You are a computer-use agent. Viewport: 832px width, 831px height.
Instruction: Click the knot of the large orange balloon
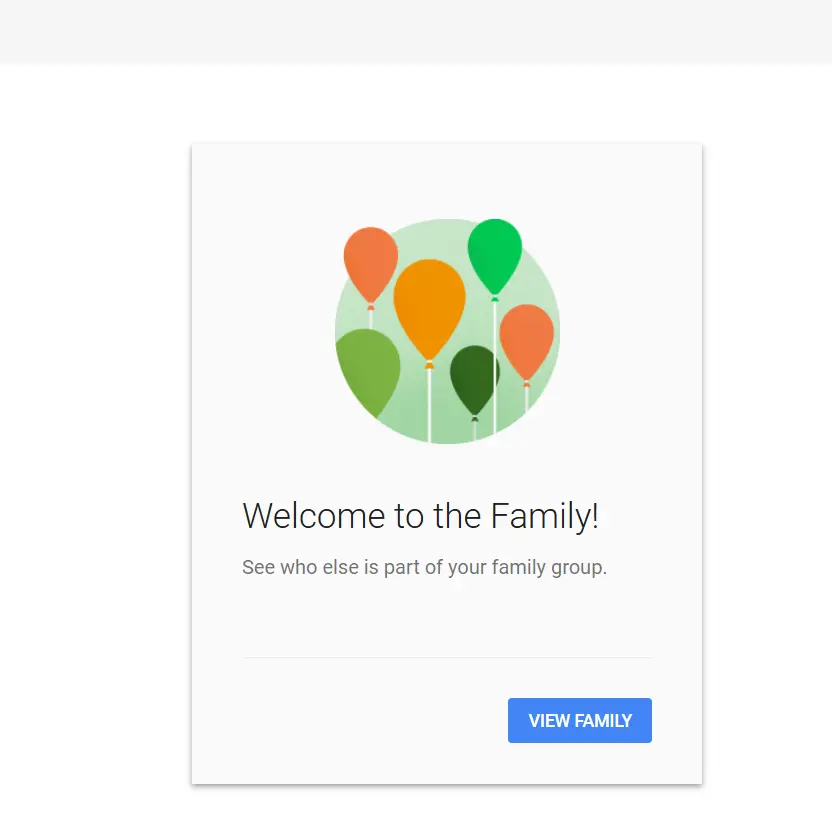point(429,365)
